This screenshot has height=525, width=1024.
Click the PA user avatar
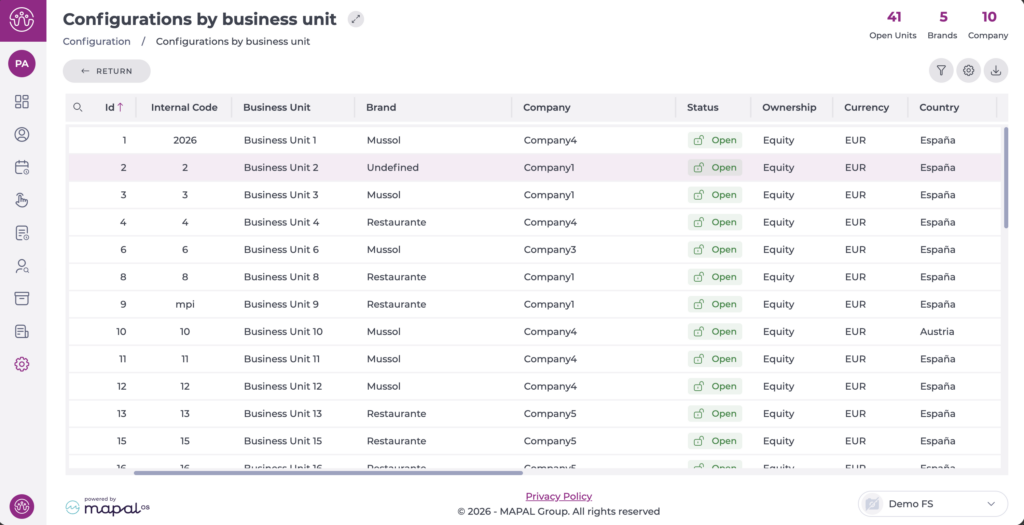(x=22, y=64)
